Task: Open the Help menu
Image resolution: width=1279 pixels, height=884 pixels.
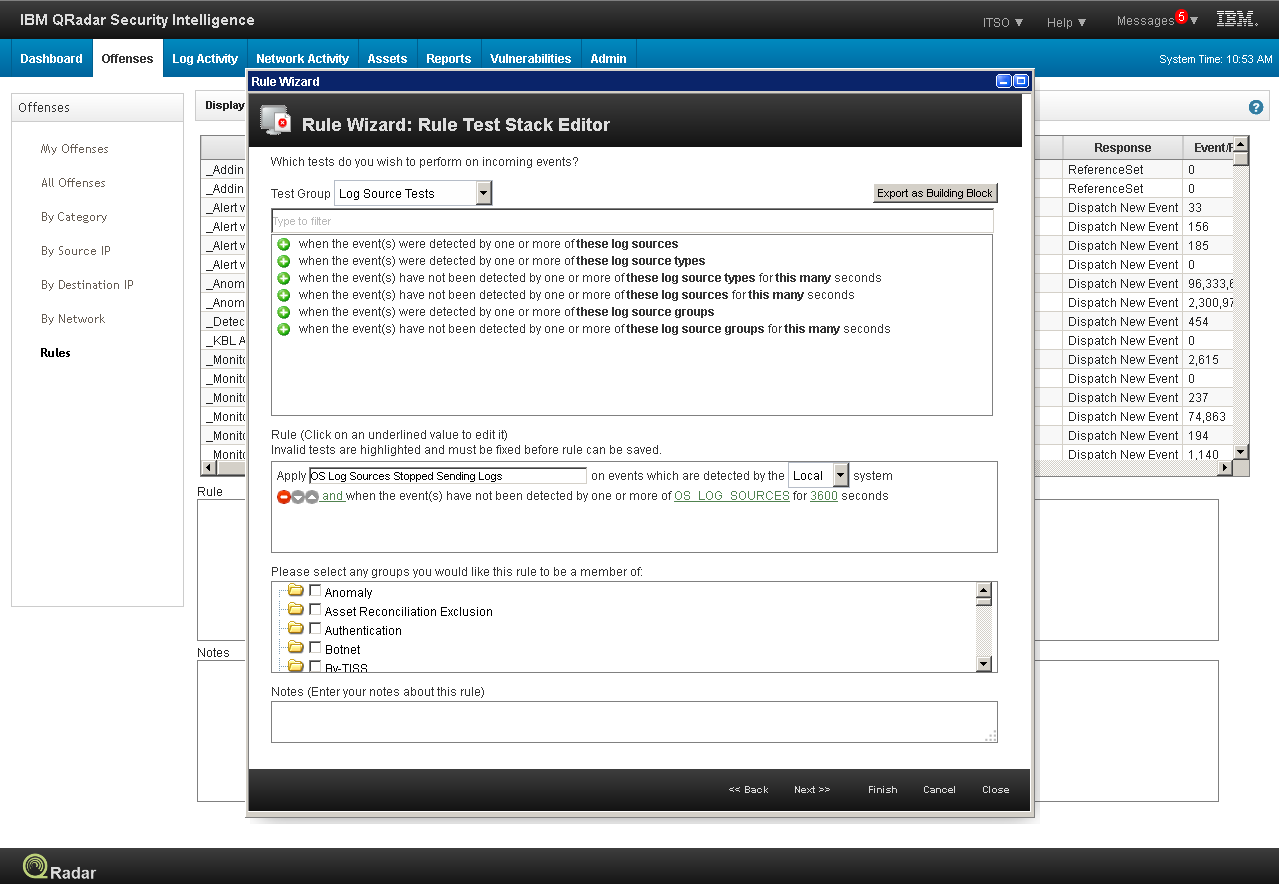Action: (x=1066, y=22)
